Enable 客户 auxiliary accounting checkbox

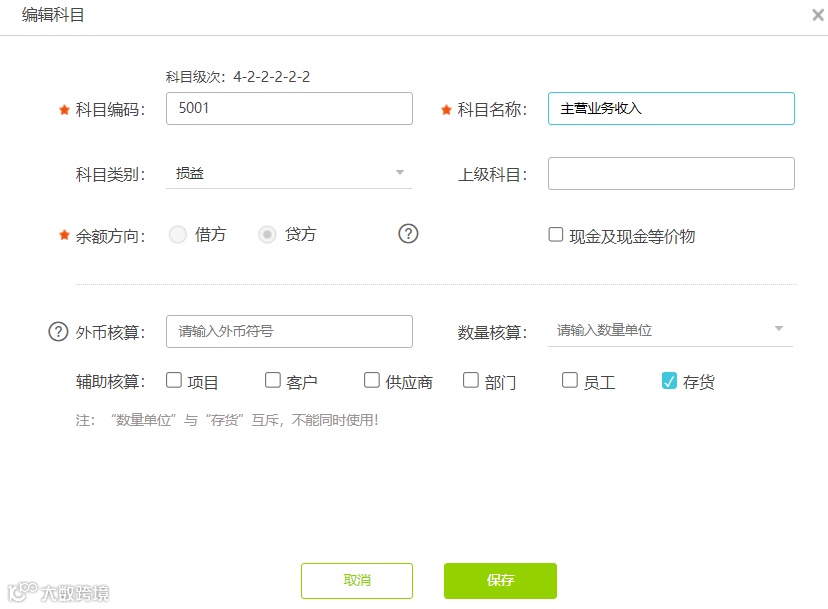point(272,380)
